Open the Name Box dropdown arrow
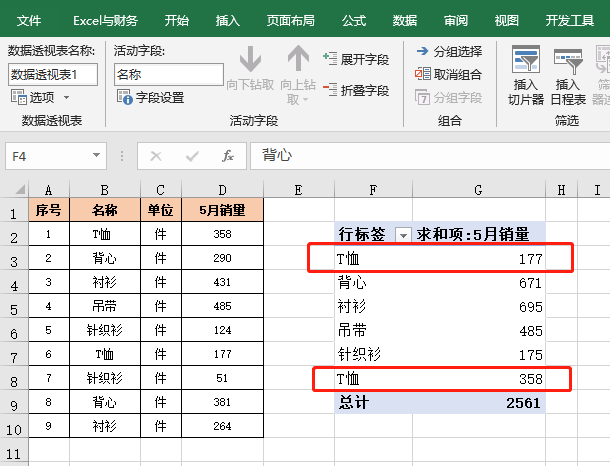Viewport: 610px width, 466px height. coord(96,156)
